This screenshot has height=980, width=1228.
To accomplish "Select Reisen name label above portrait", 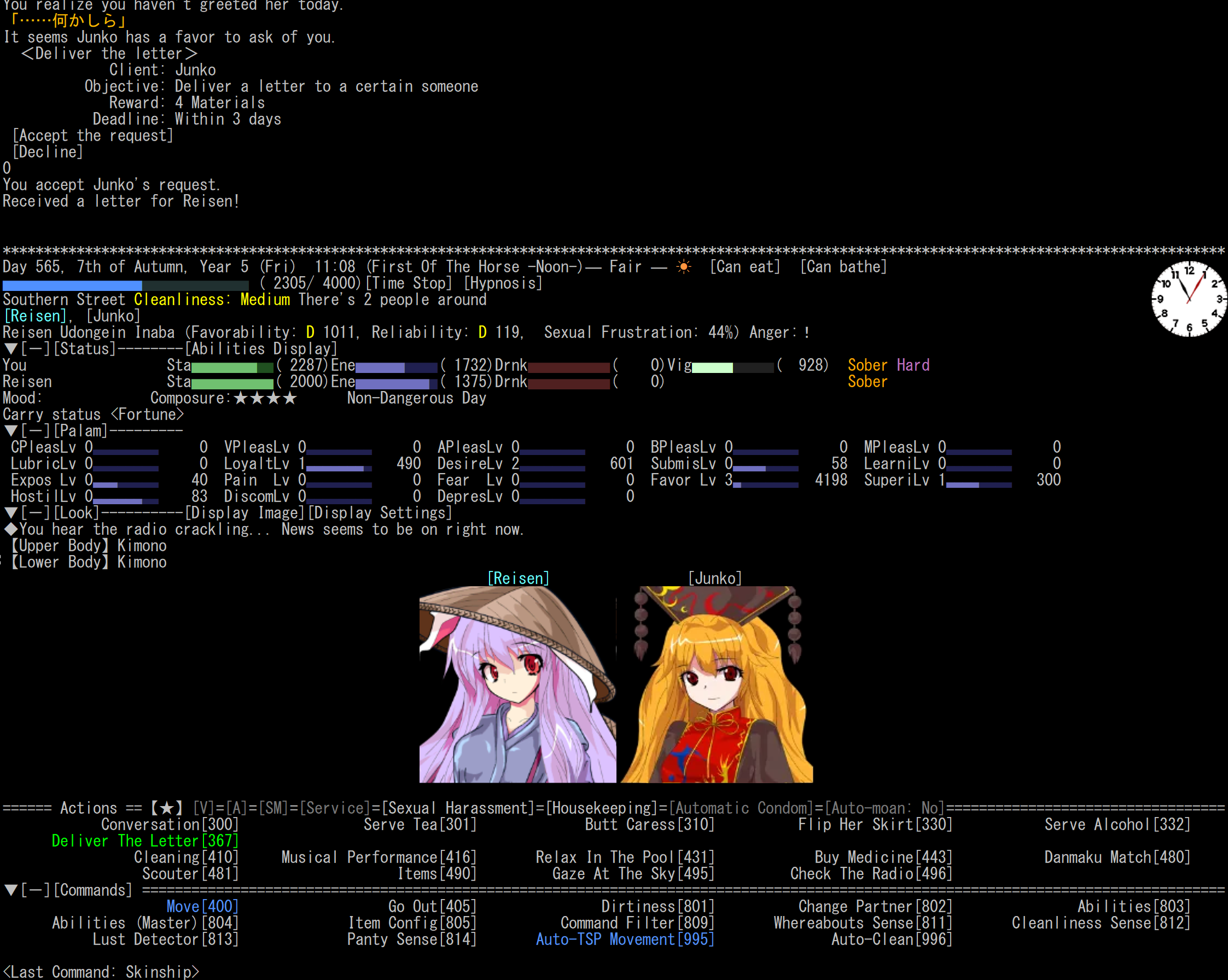I will (x=518, y=579).
